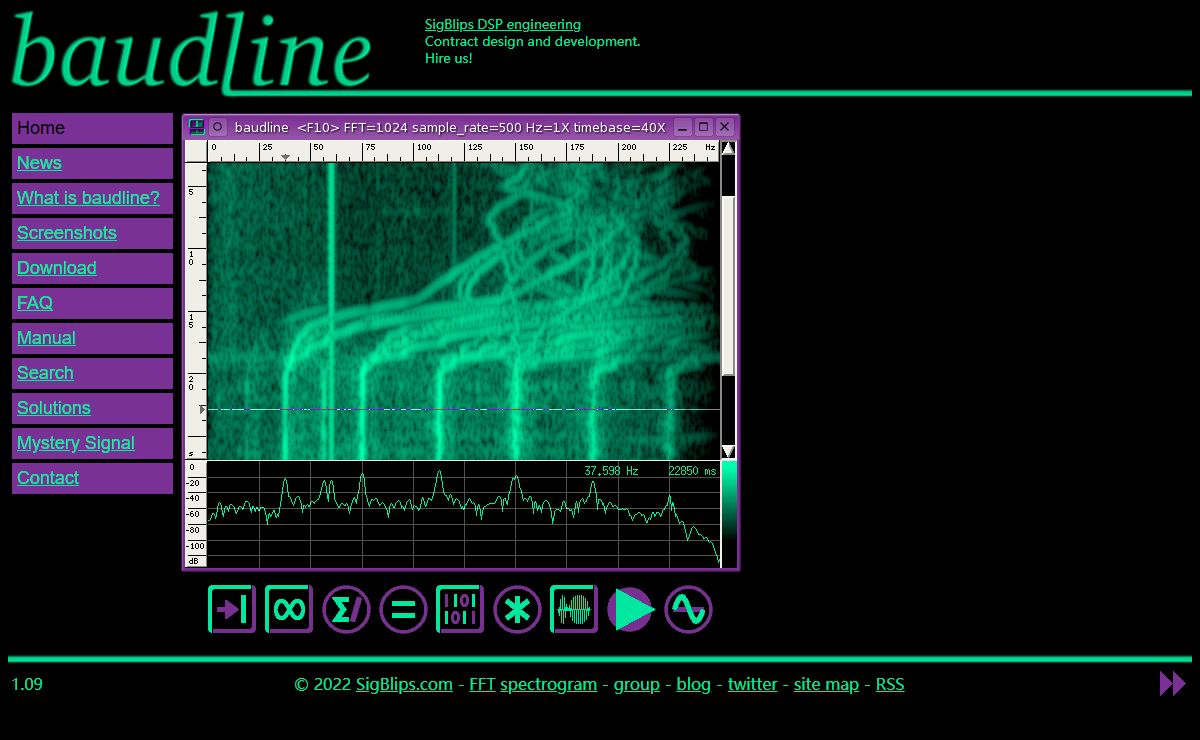Minimize the baudline window
Viewport: 1200px width, 740px height.
(x=682, y=127)
